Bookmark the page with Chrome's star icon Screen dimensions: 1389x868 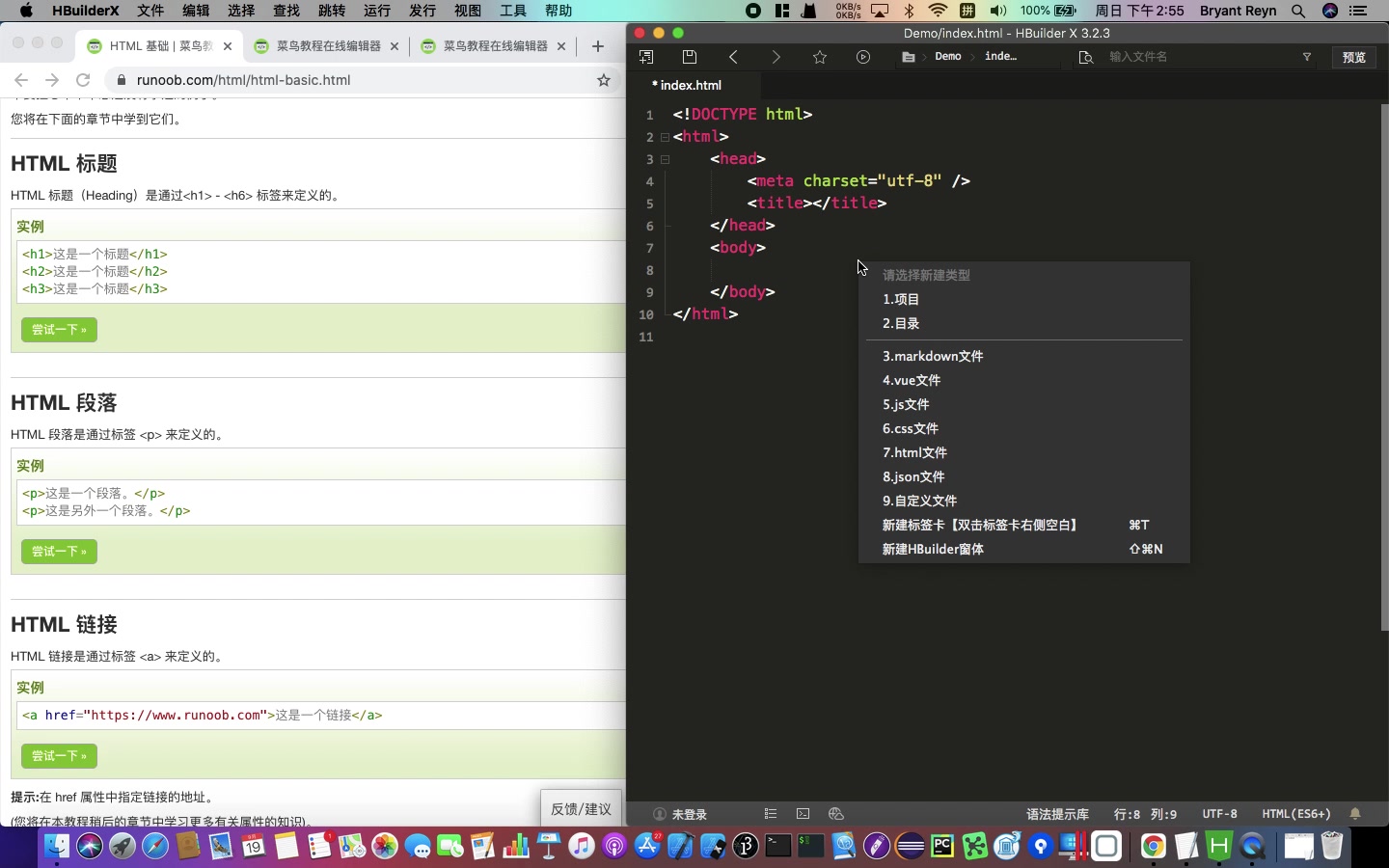(x=604, y=80)
